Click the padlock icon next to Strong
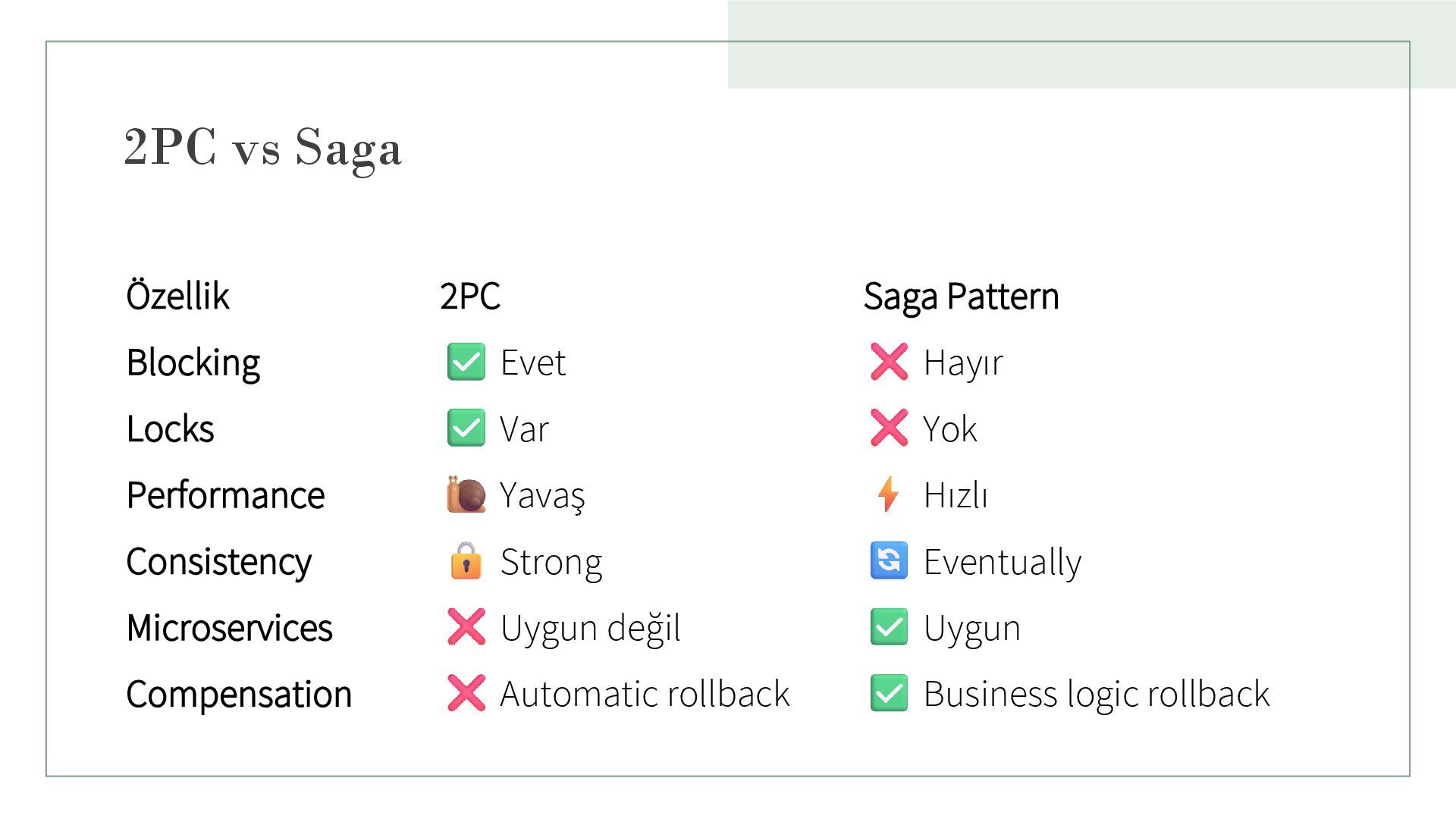The width and height of the screenshot is (1456, 819). tap(466, 561)
